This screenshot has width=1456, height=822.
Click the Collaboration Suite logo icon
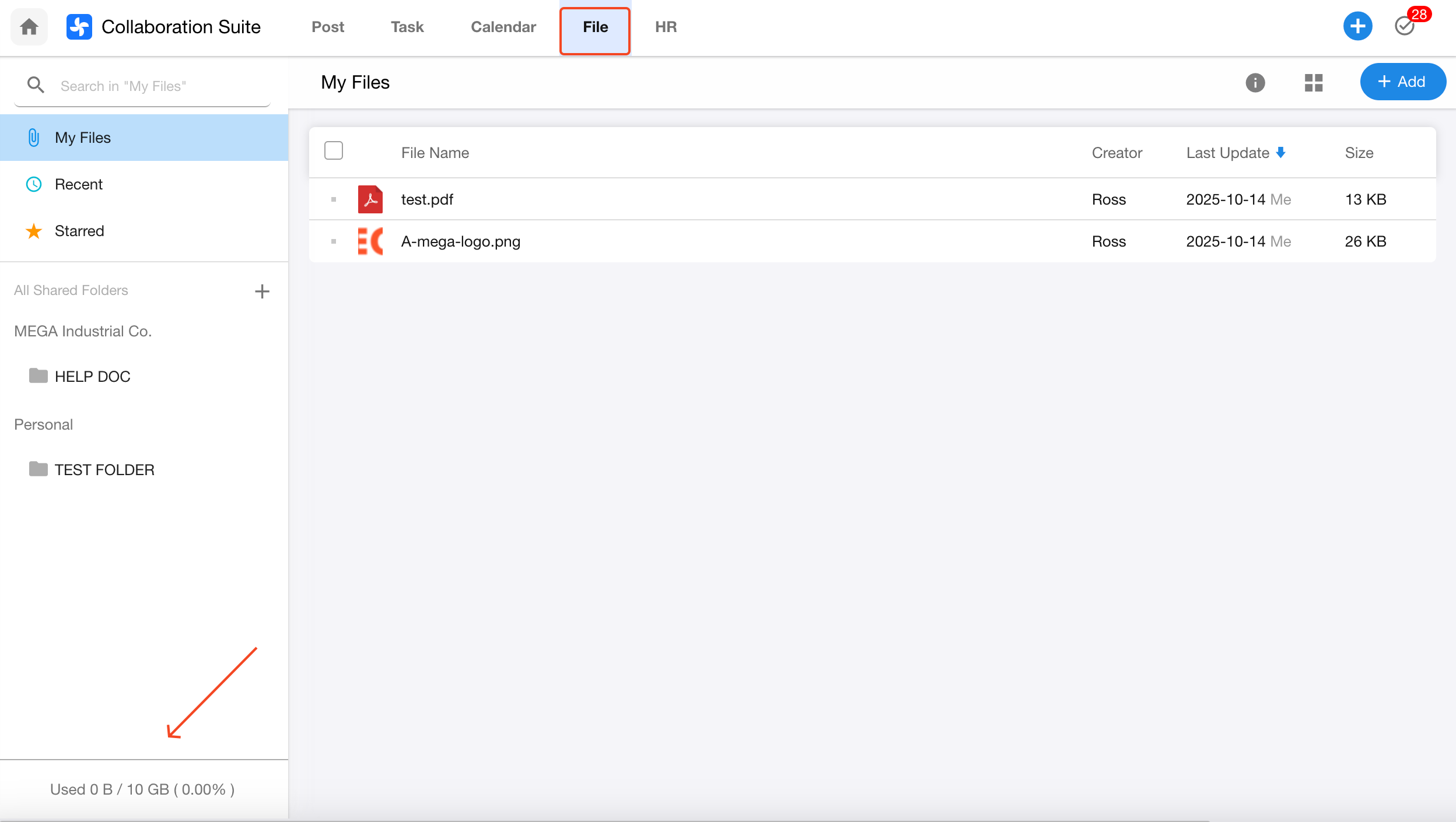click(79, 27)
